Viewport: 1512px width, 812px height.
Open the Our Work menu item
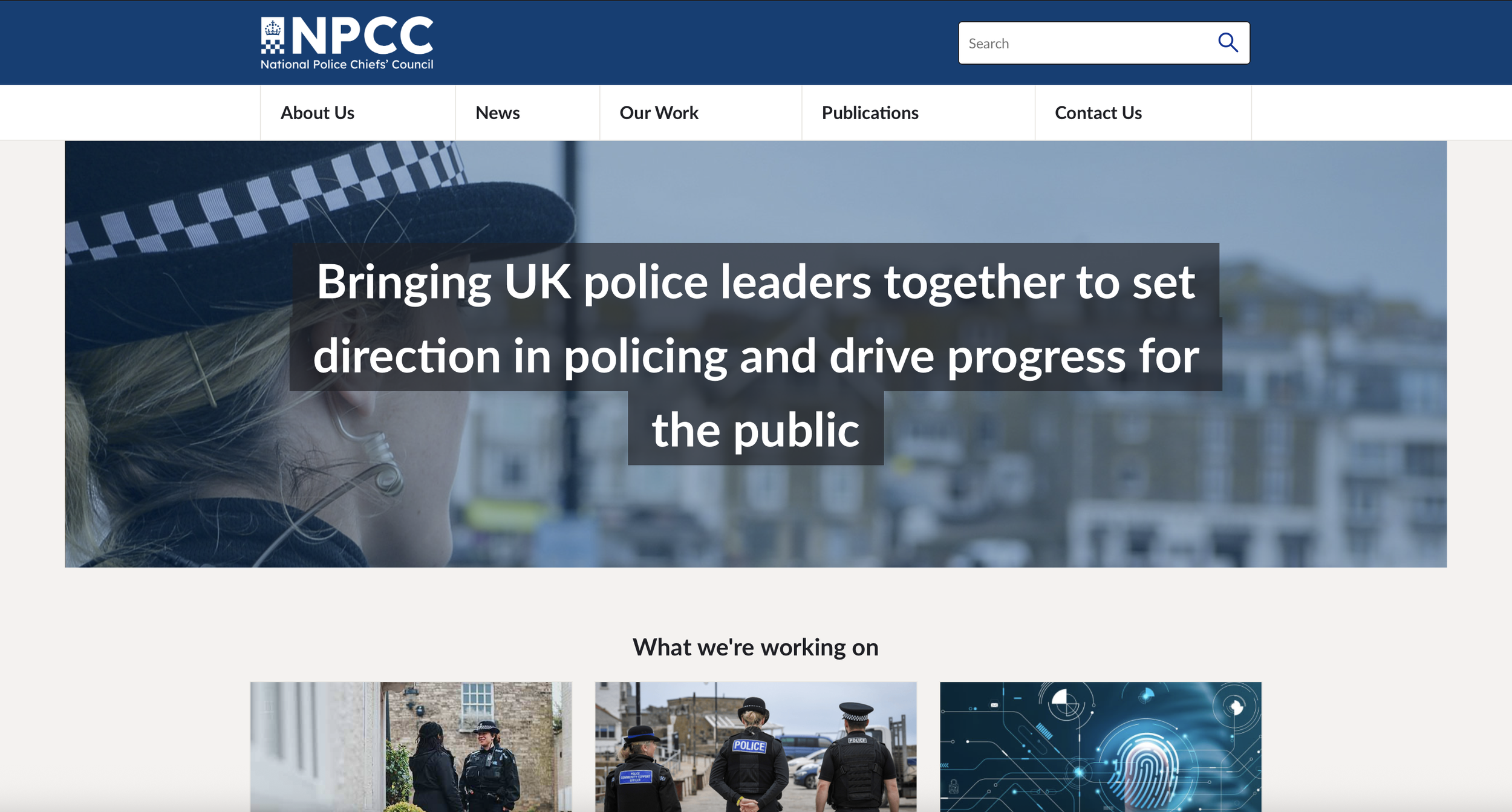[x=659, y=113]
